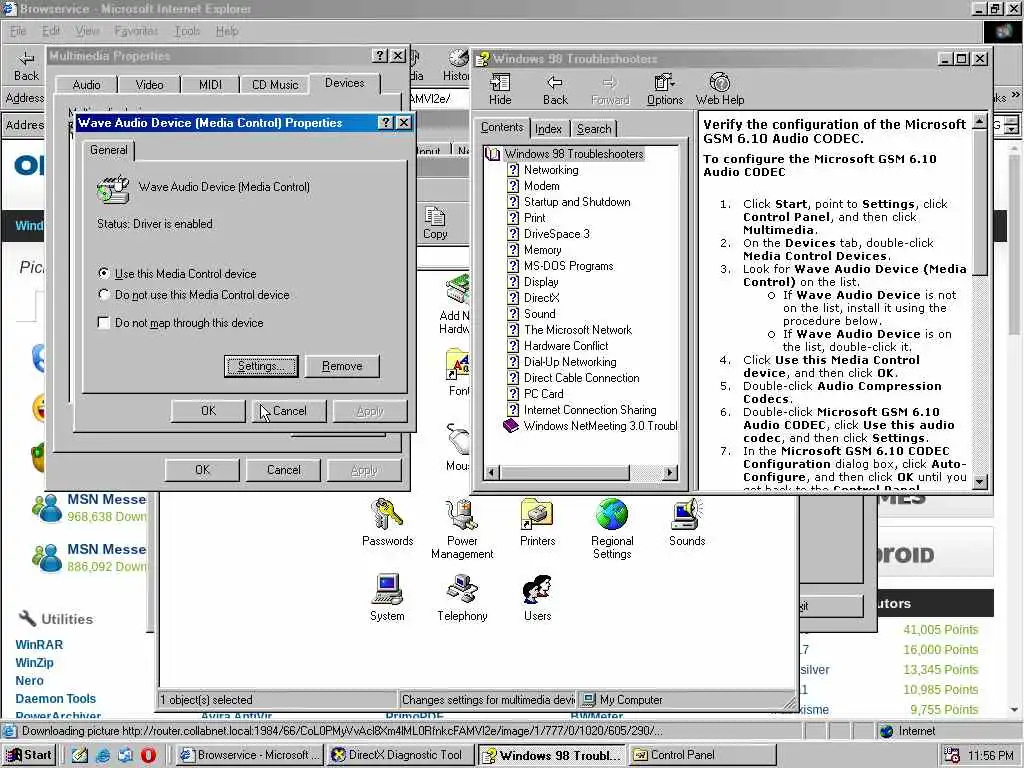The width and height of the screenshot is (1024, 768).
Task: Click the task scheduler tray icon
Action: (x=952, y=755)
